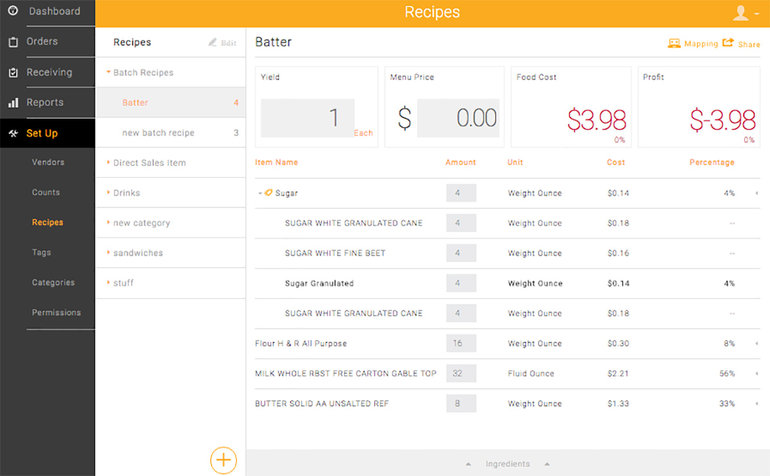Open options arrow on Sugar row
770x476 pixels.
(x=756, y=193)
